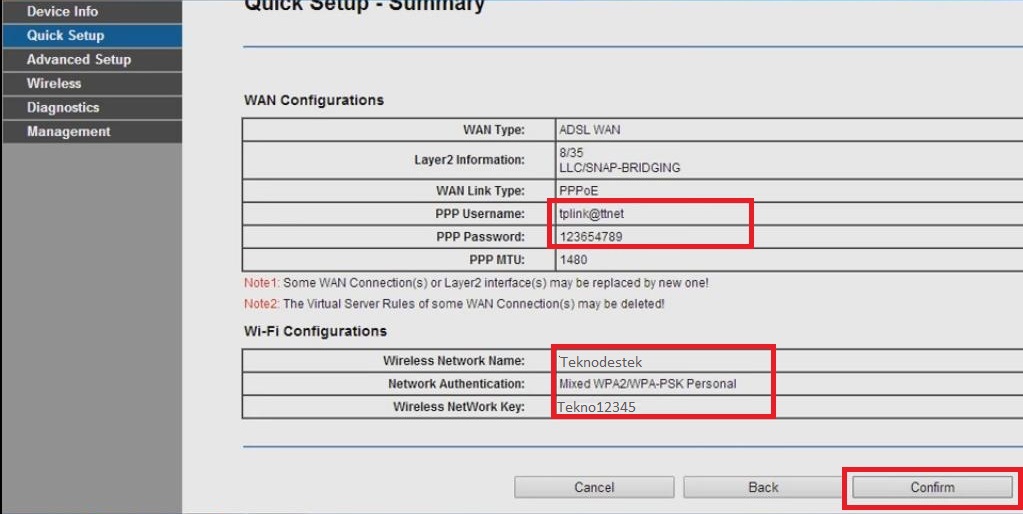
Task: Go back with the Back button
Action: tap(763, 487)
